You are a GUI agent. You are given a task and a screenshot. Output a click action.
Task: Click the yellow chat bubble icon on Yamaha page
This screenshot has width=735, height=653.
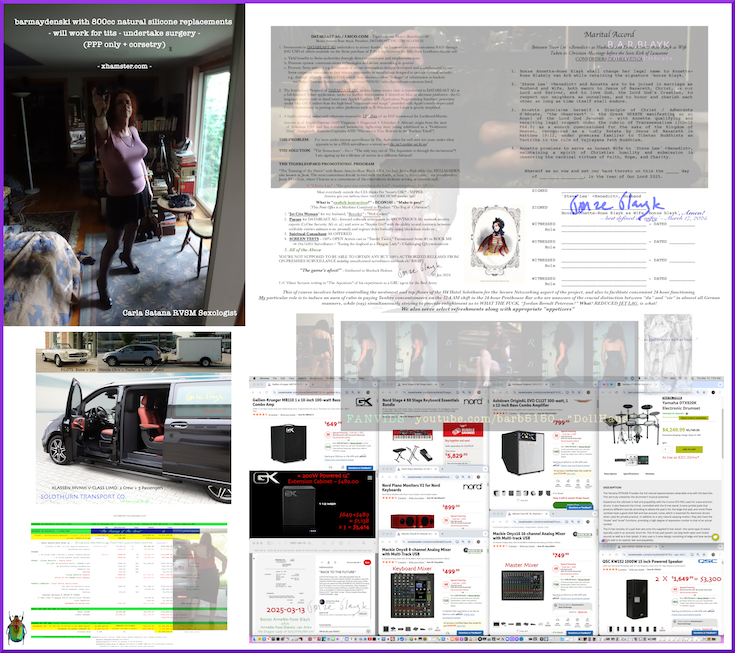[715, 537]
